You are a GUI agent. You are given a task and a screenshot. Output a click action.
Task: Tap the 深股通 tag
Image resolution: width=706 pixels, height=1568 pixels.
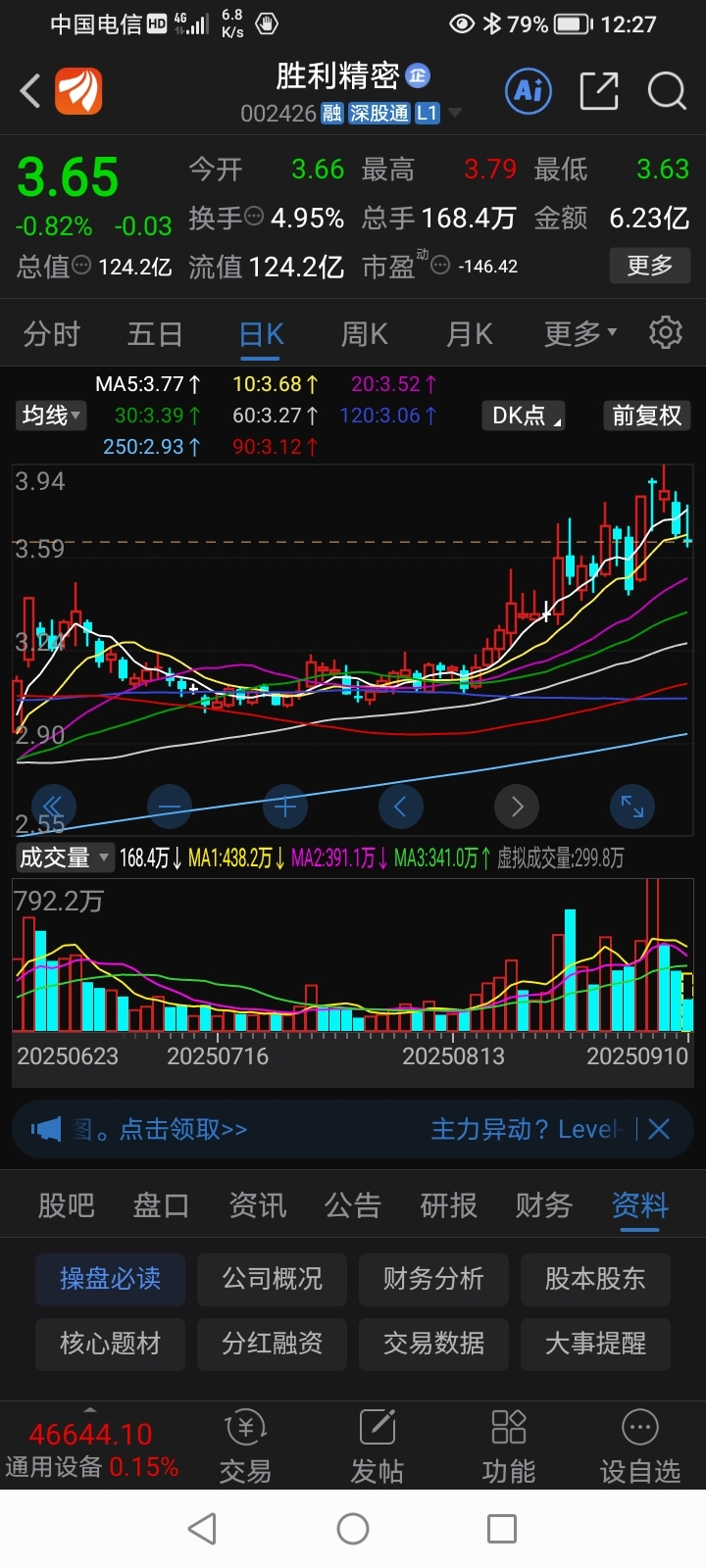pos(379,114)
